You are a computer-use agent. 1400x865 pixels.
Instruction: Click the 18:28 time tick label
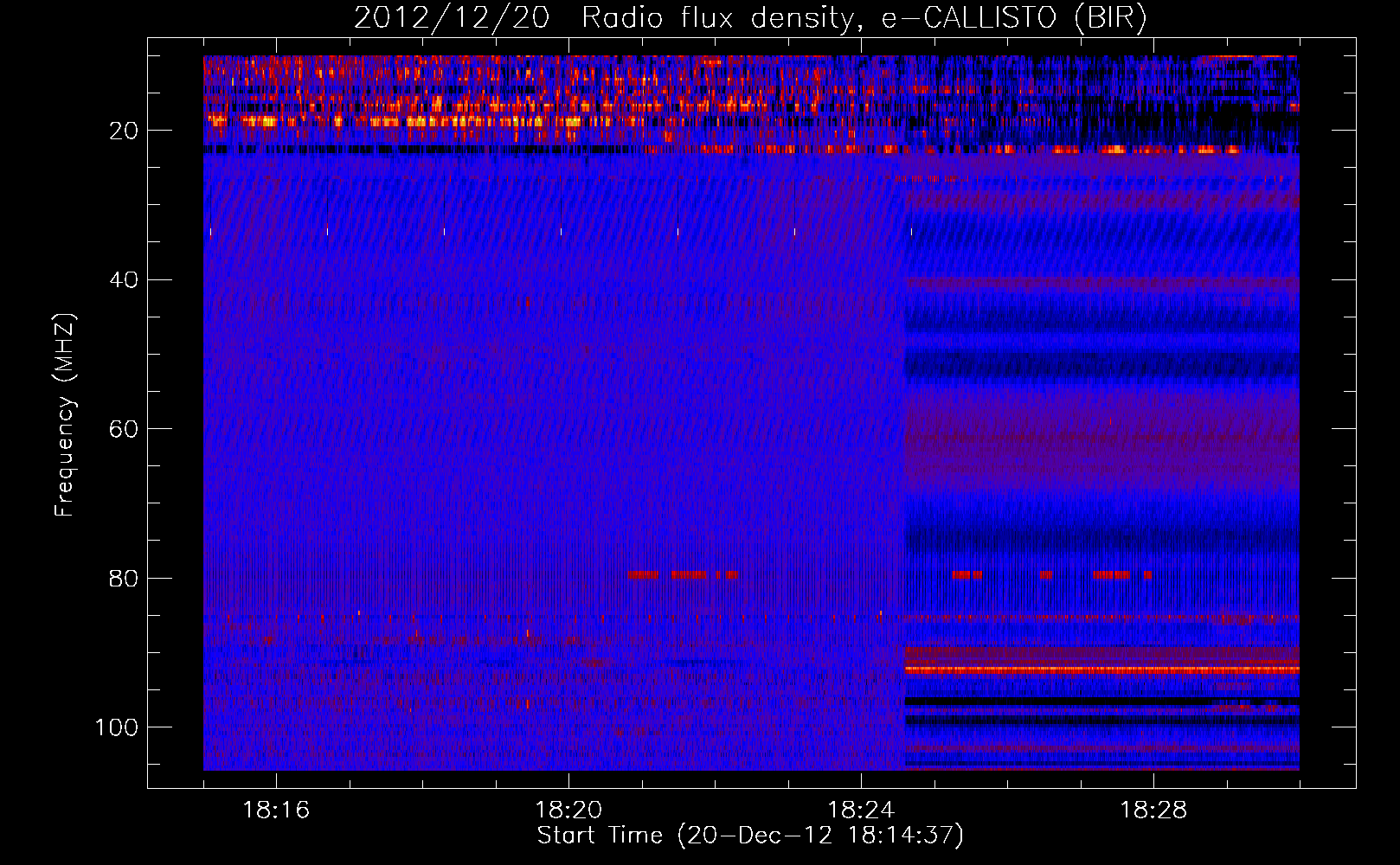(x=1153, y=811)
